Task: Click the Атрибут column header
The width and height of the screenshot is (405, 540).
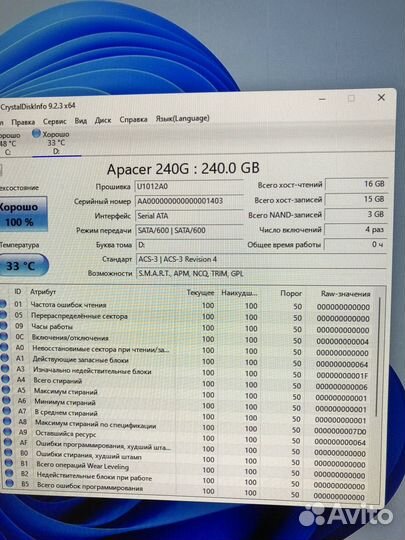Action: (x=43, y=292)
